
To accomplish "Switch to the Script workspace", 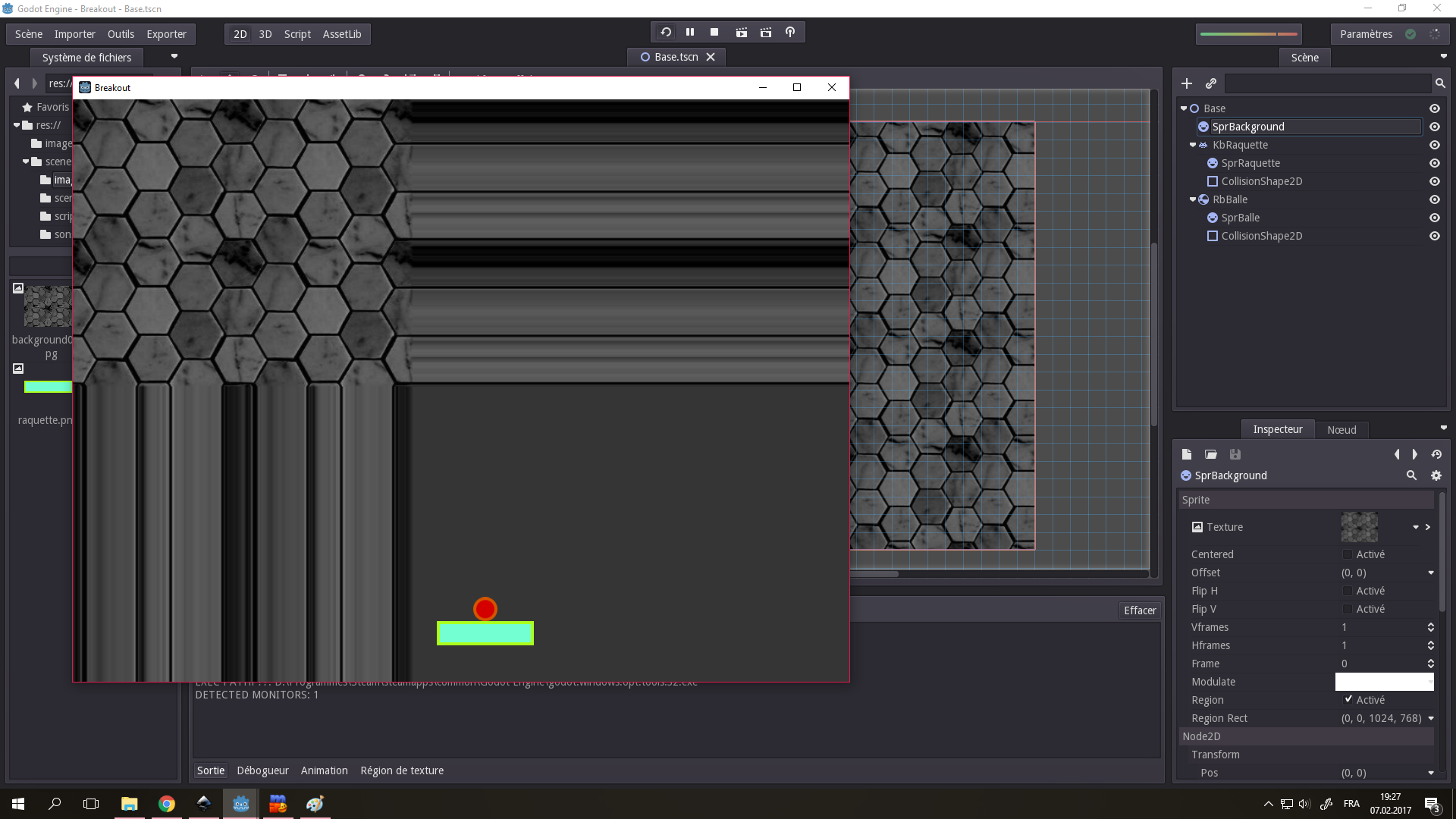I will point(297,34).
